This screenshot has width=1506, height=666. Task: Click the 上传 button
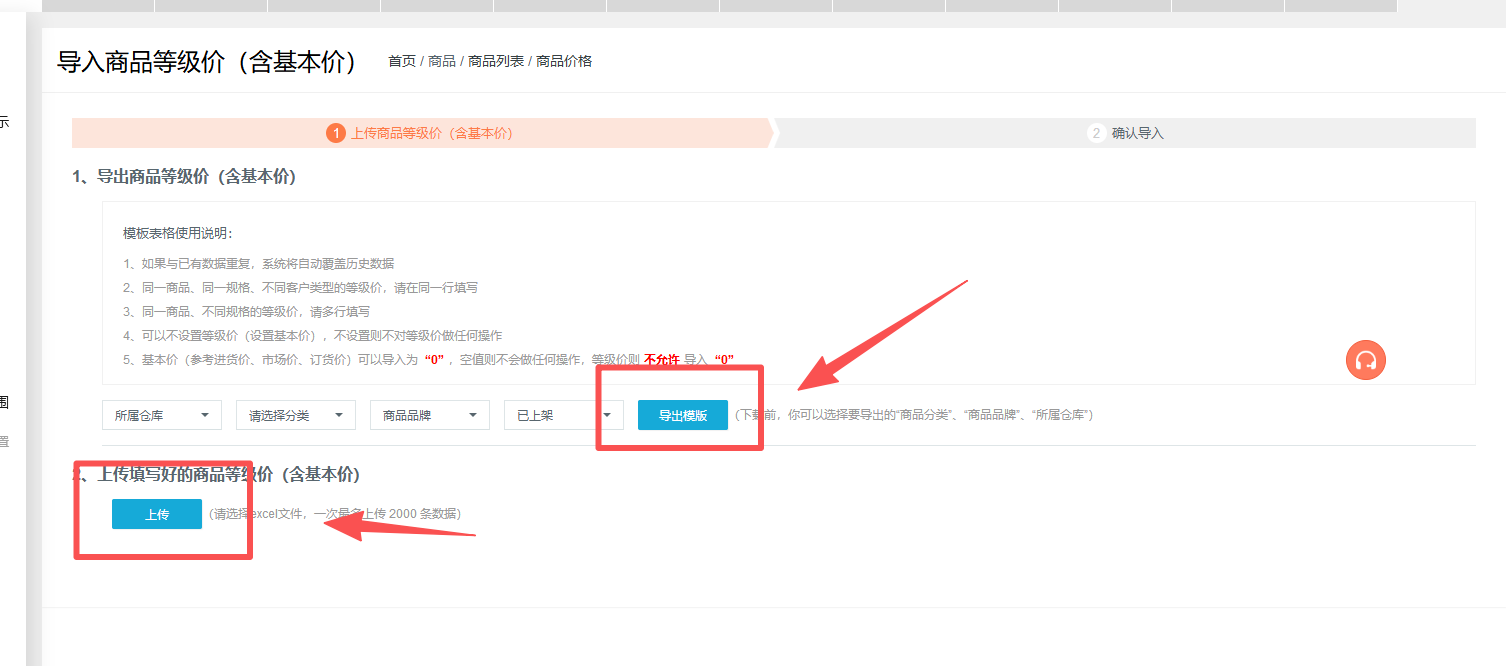click(157, 514)
